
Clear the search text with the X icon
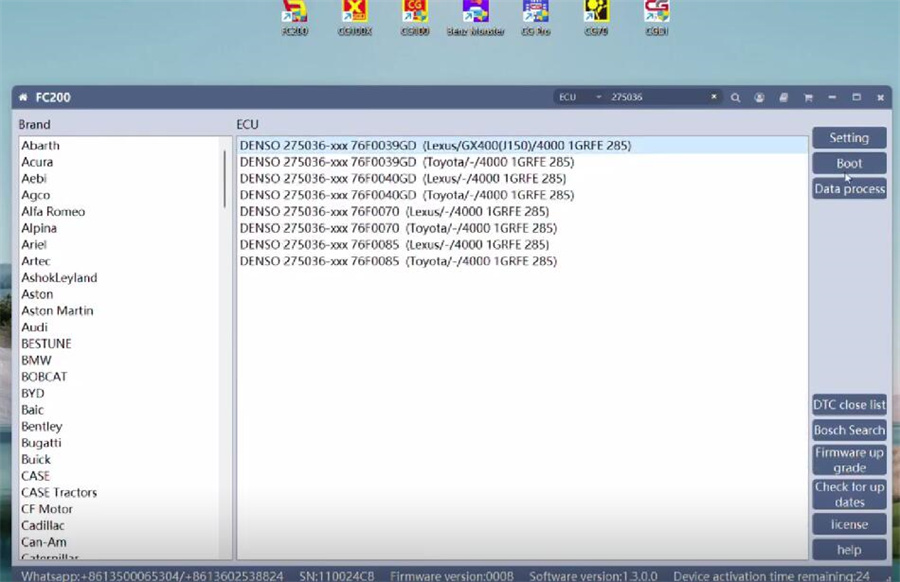tap(713, 97)
